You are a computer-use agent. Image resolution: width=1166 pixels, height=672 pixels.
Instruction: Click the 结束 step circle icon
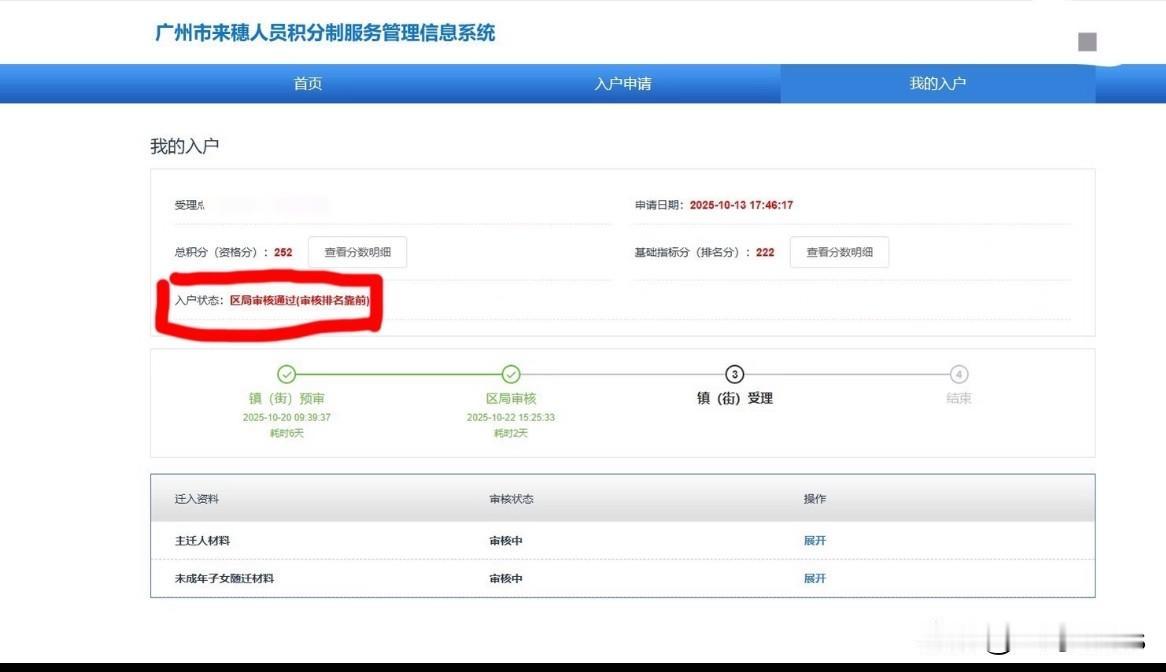(x=958, y=375)
